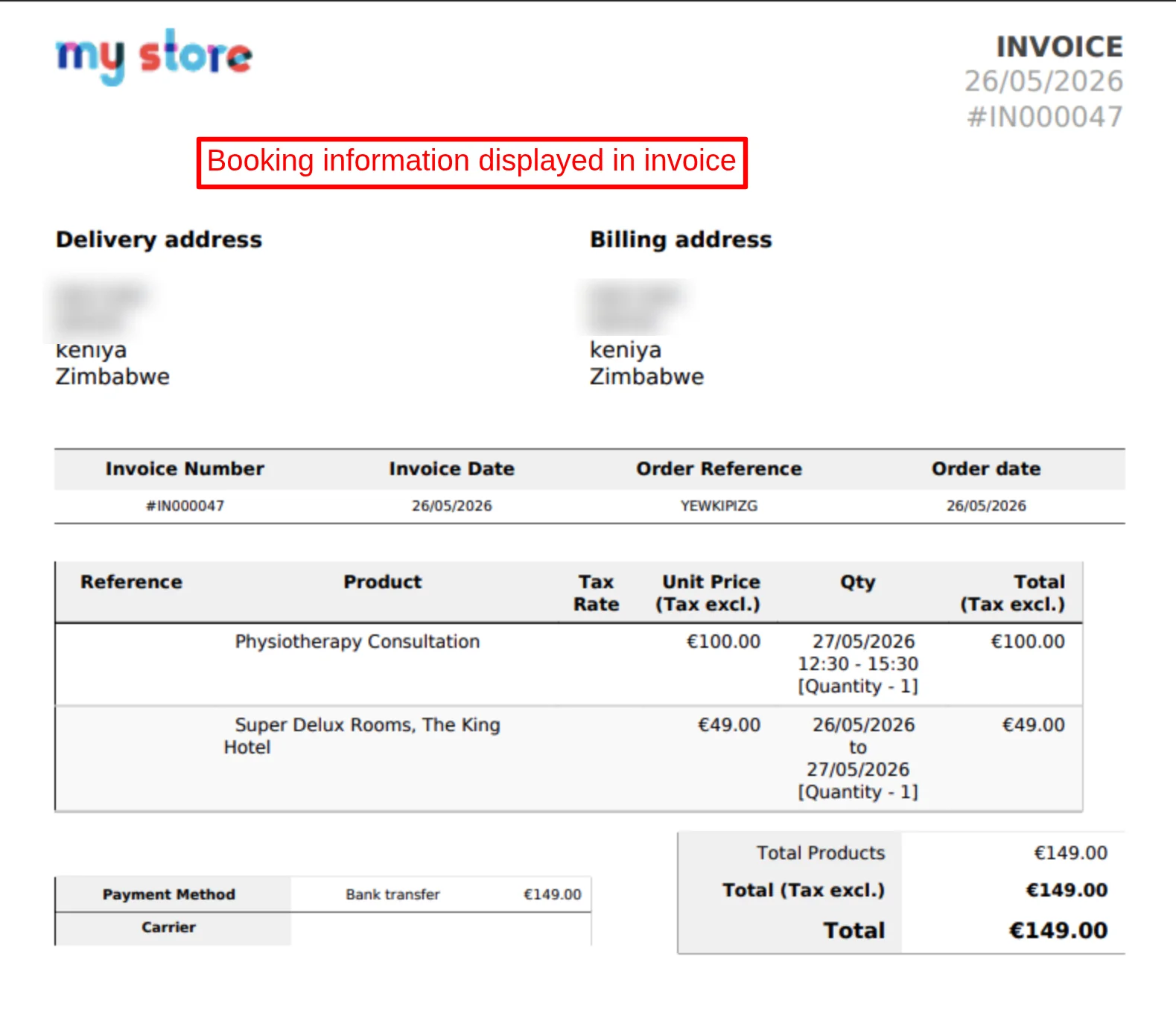Select #IN000047 in invoice number cell
The width and height of the screenshot is (1176, 1032).
pyautogui.click(x=185, y=506)
